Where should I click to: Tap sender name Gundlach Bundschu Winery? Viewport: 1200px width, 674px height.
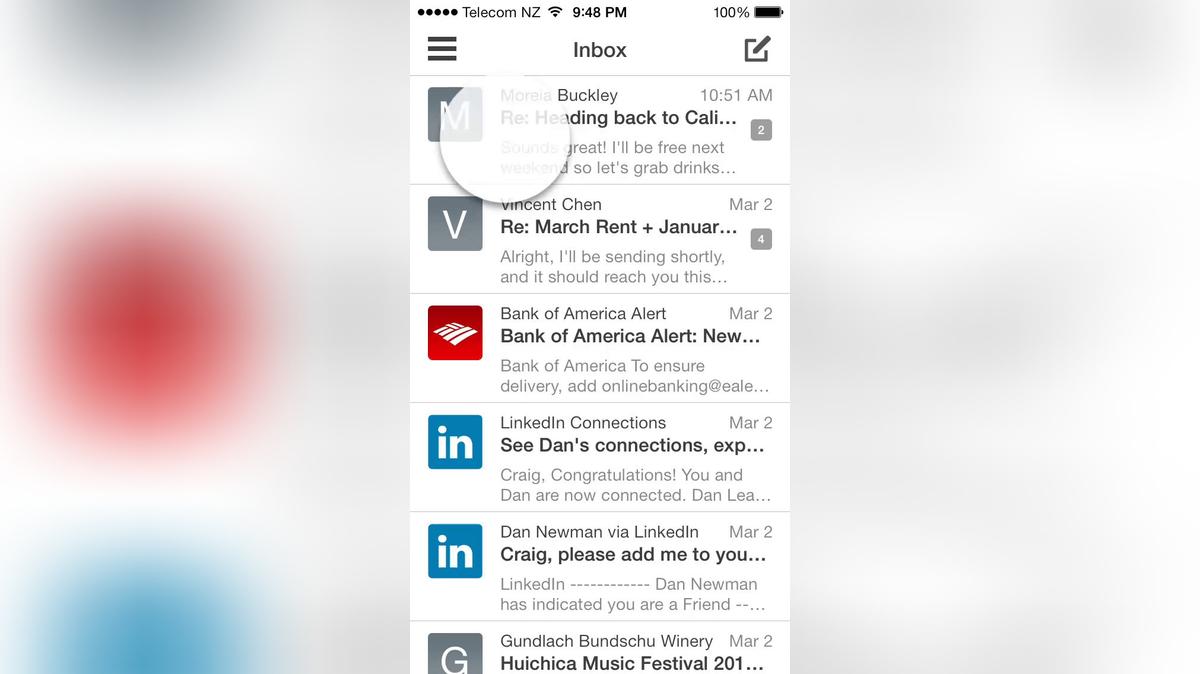click(x=606, y=641)
